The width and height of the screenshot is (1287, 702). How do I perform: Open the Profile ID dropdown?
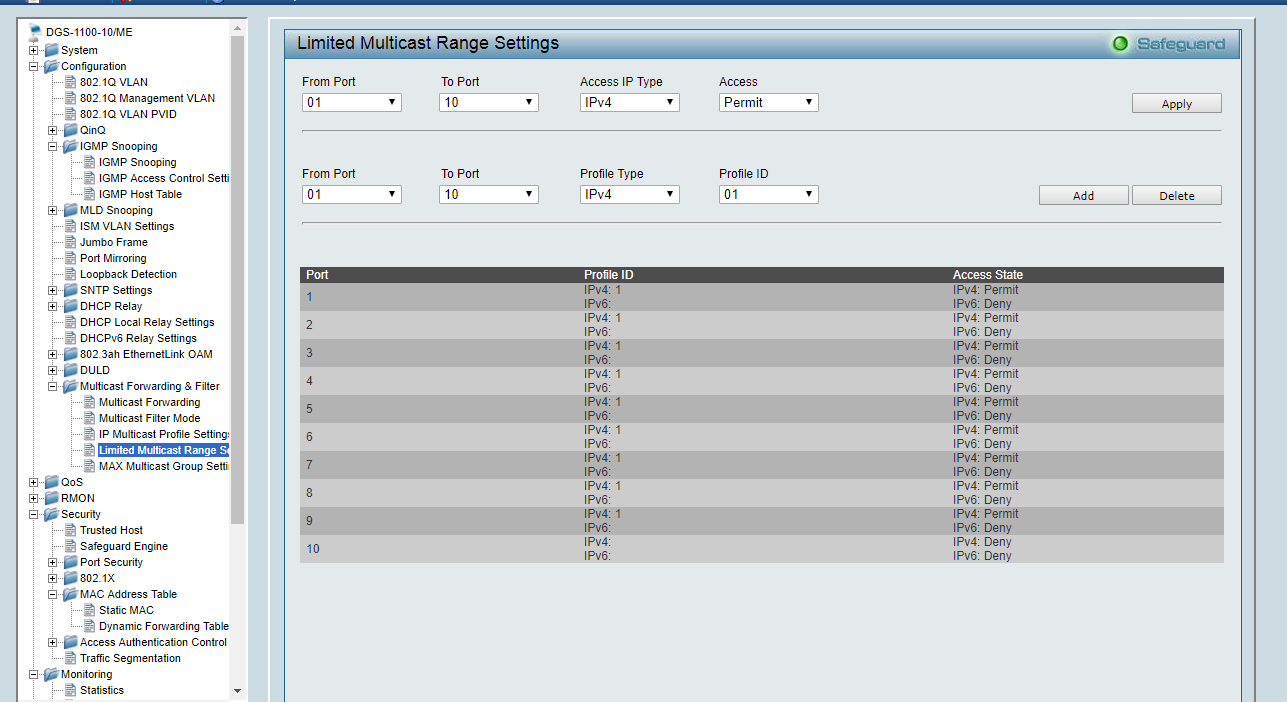coord(768,194)
